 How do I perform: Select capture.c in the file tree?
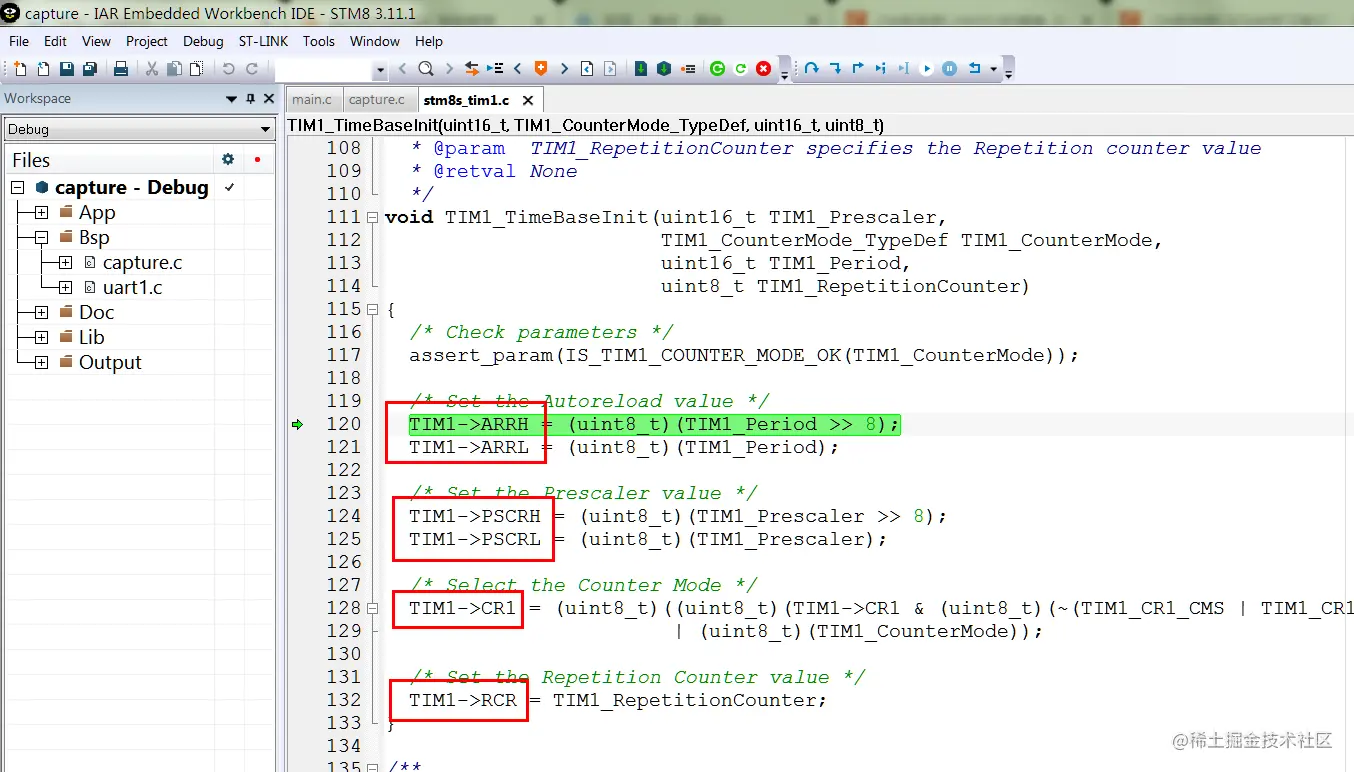(142, 262)
